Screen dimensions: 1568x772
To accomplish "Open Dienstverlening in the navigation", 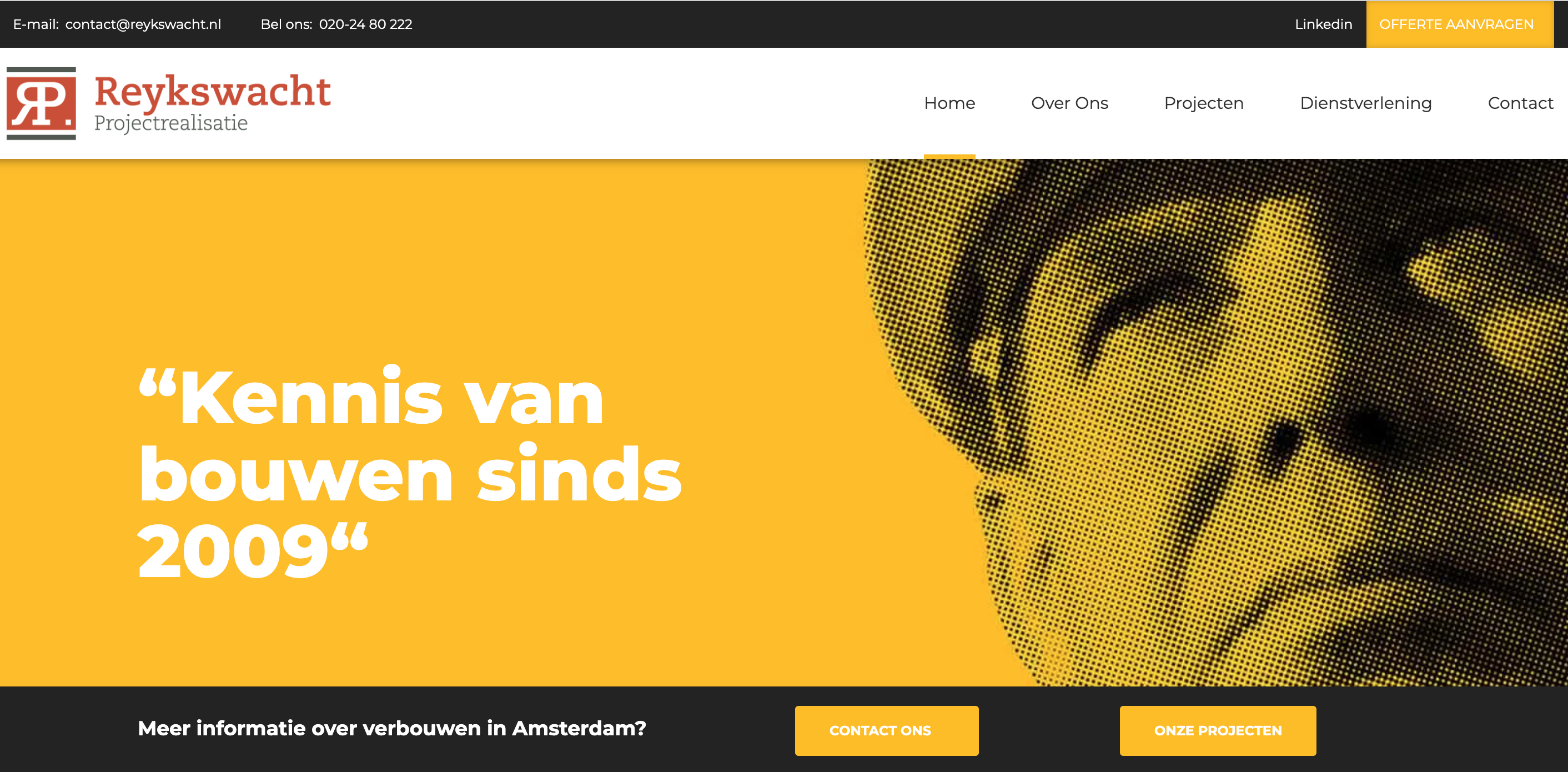I will click(1365, 103).
